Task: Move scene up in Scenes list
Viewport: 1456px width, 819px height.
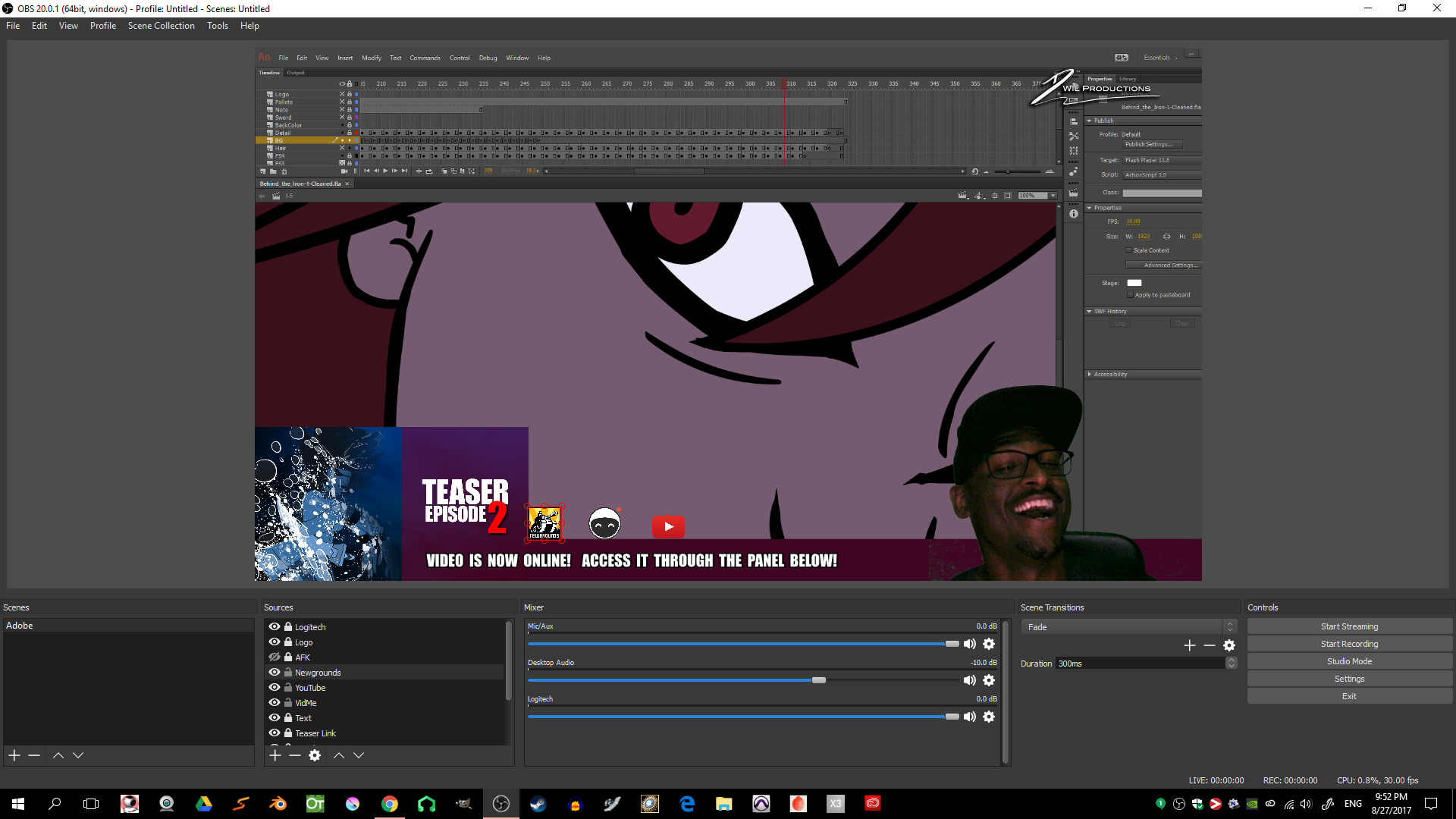Action: coord(58,755)
